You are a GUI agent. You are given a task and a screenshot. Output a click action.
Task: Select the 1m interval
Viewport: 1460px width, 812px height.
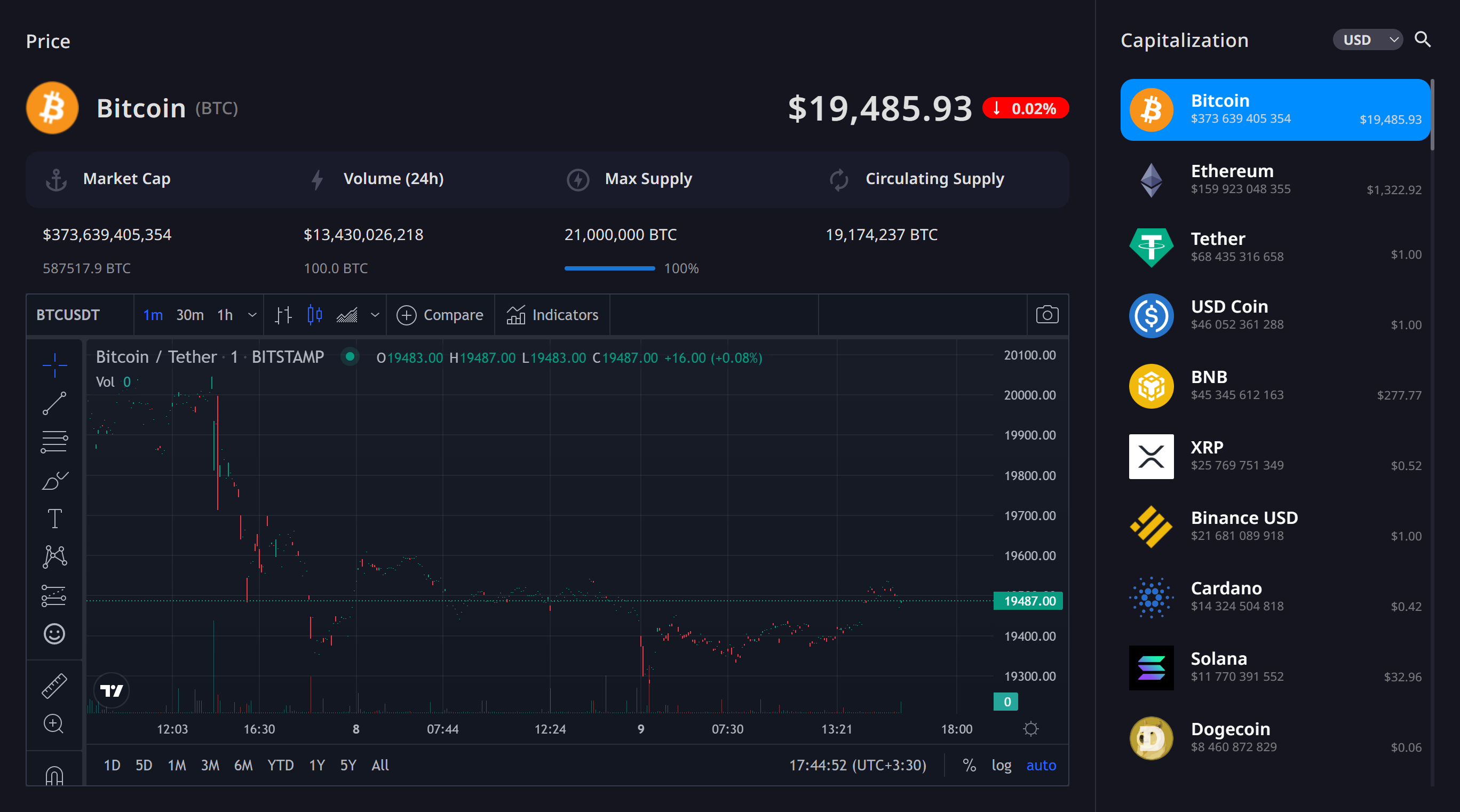[x=153, y=314]
